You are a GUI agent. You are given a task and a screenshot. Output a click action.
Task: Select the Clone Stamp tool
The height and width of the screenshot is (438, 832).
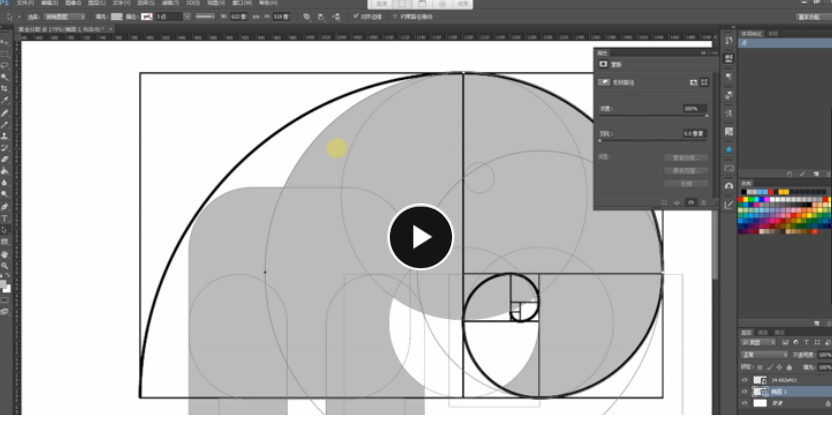(5, 136)
